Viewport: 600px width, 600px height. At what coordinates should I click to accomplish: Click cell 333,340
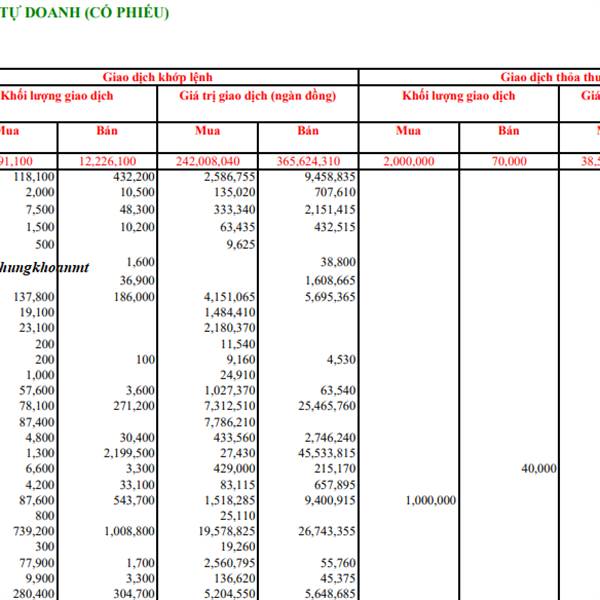pos(235,210)
